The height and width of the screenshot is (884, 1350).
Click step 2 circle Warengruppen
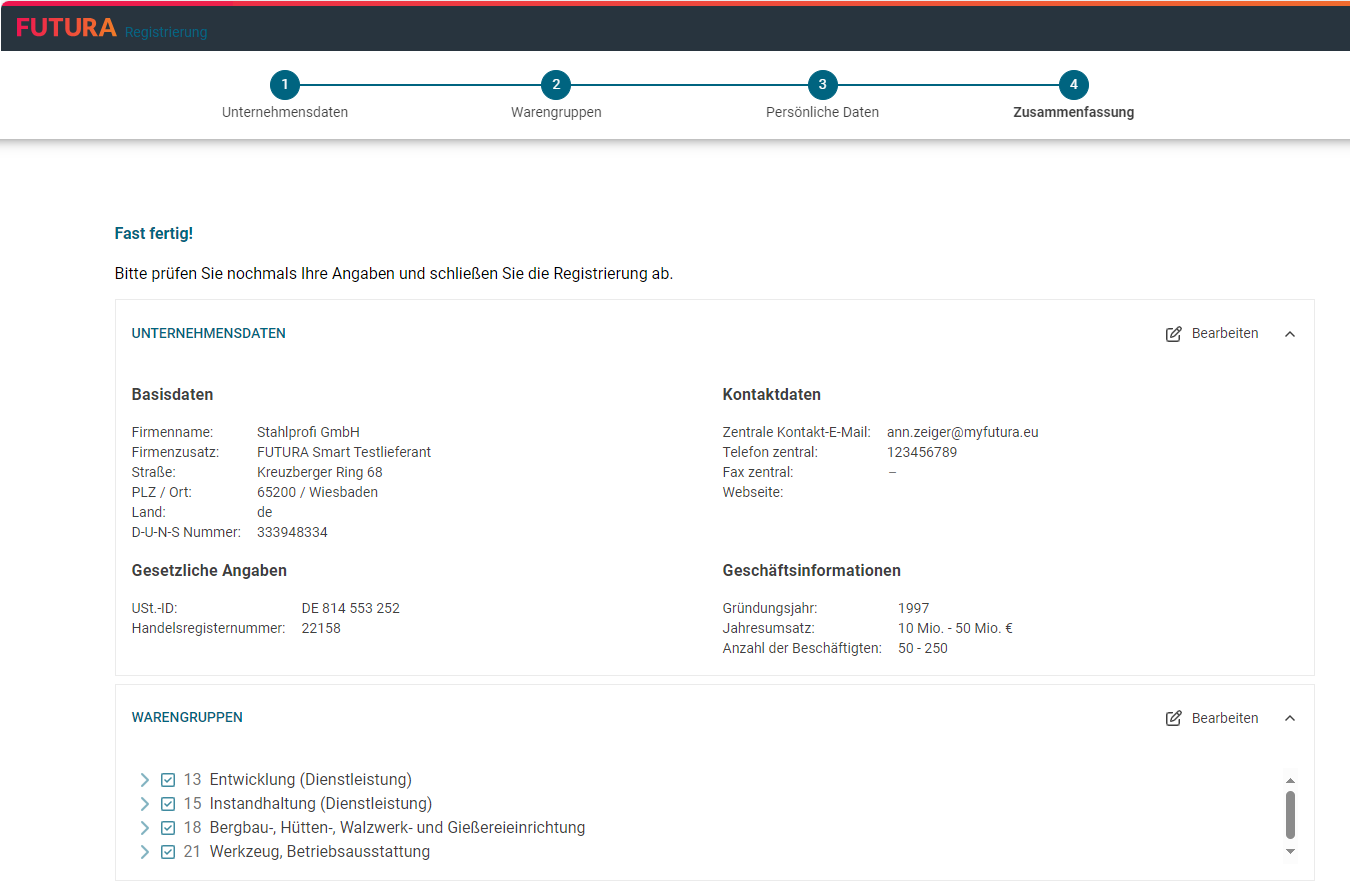(556, 85)
